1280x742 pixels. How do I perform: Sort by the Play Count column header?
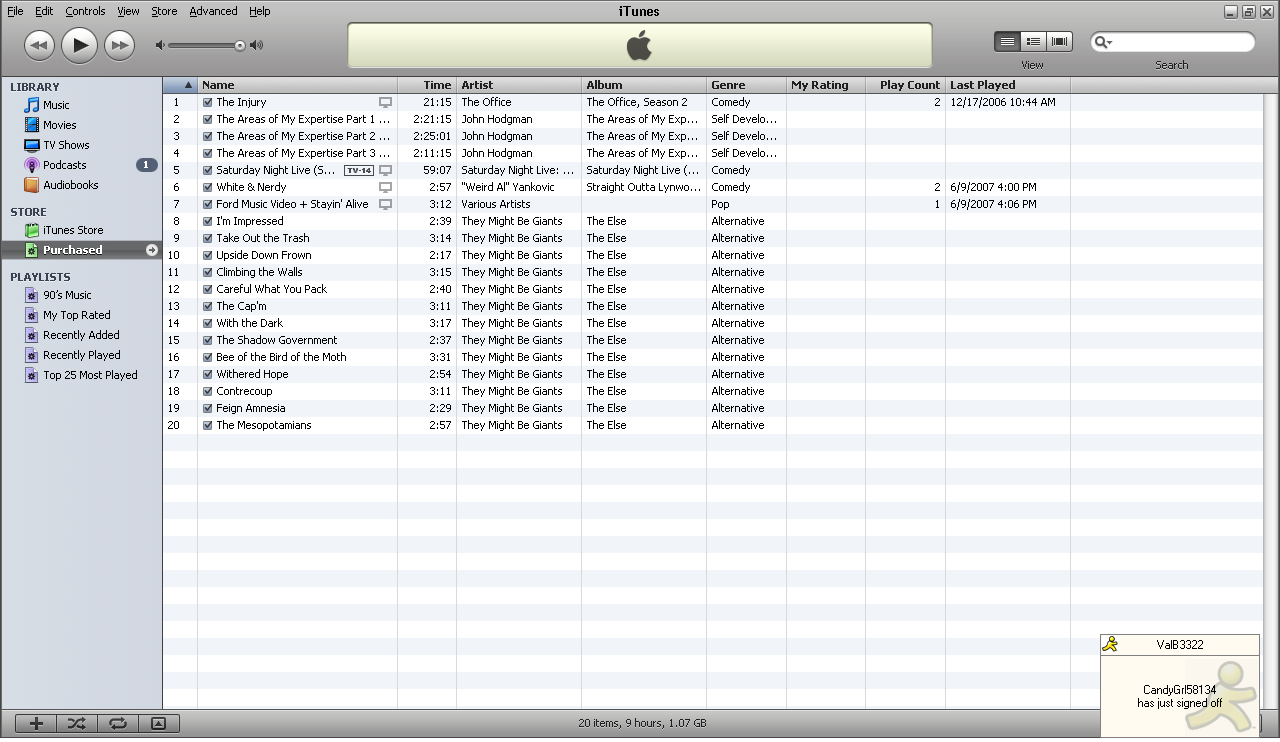[x=905, y=85]
